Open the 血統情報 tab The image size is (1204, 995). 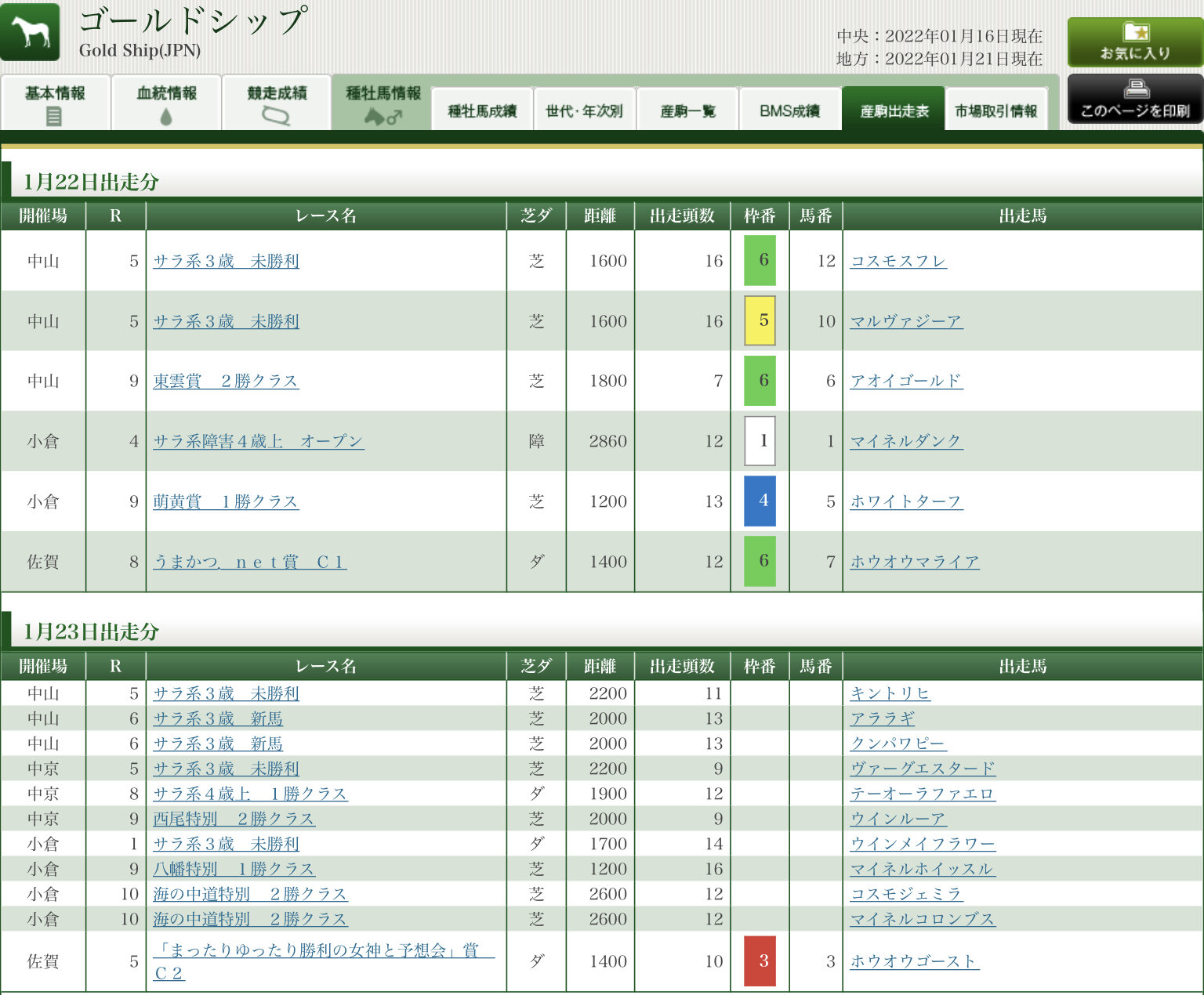click(x=166, y=103)
